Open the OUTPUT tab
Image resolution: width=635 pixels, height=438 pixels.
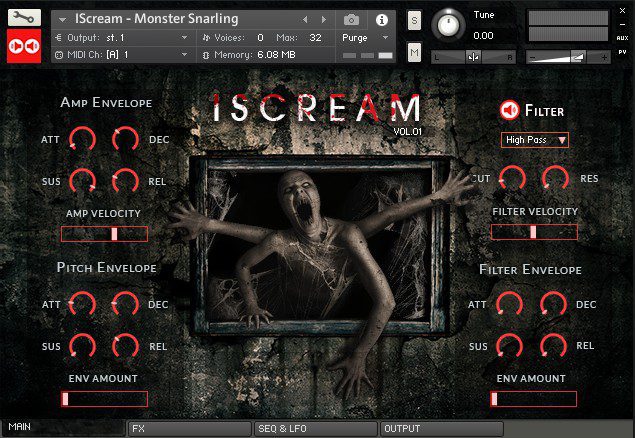[x=441, y=429]
